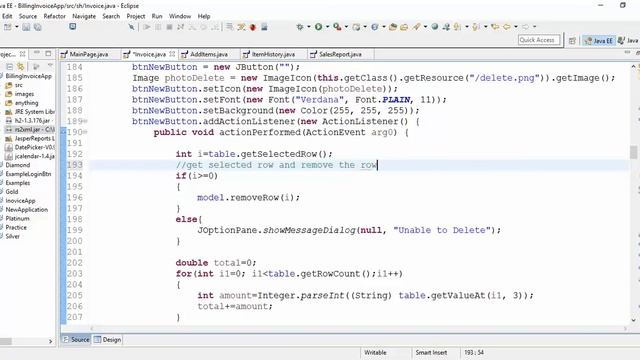Click the web browser globe icon

point(435,27)
